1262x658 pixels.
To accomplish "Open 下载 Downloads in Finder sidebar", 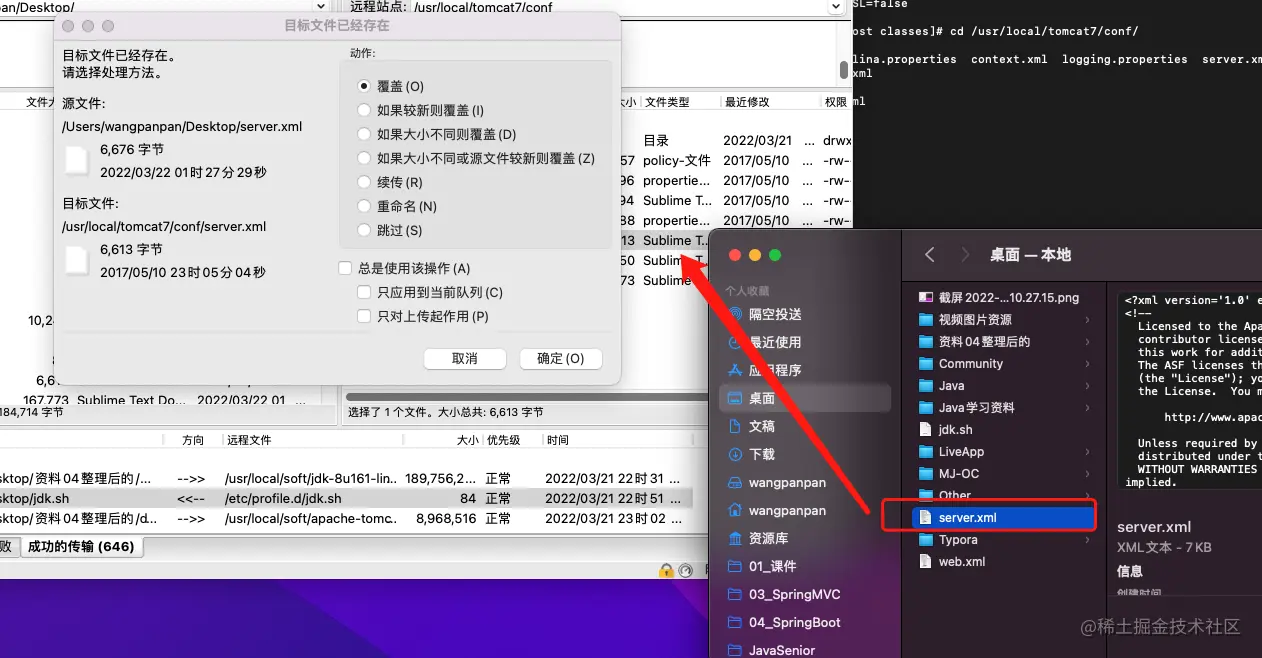I will 752,454.
